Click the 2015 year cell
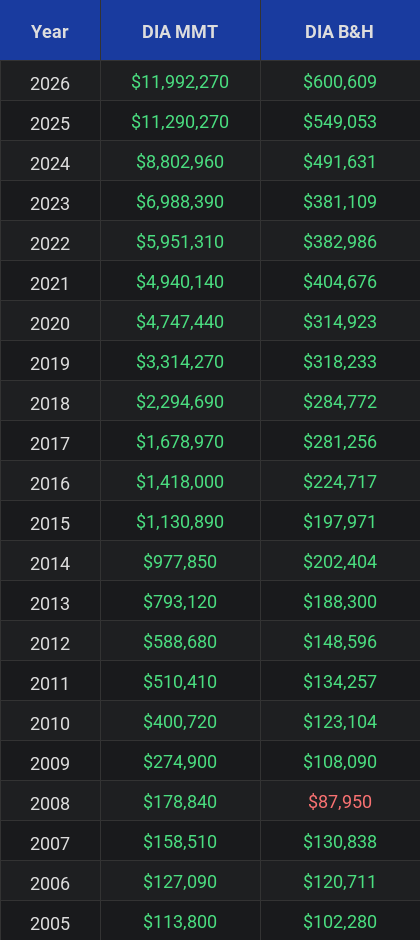420x940 pixels. [x=50, y=522]
